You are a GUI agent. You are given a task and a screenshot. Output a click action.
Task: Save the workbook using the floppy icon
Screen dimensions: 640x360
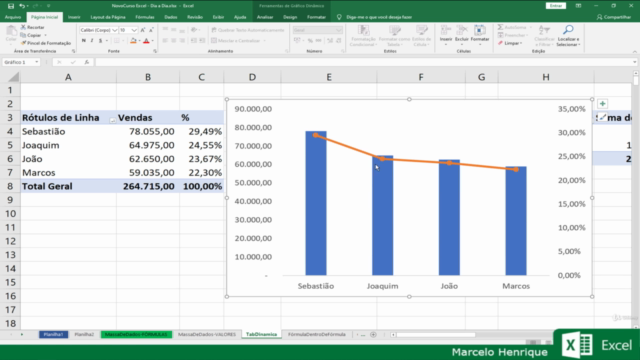click(x=11, y=6)
